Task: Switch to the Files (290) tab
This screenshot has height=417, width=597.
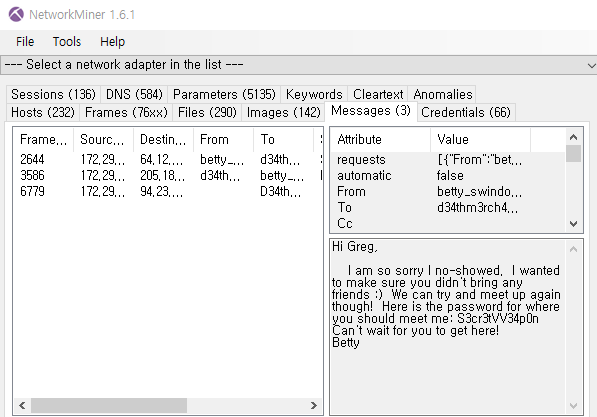Action: coord(207,112)
